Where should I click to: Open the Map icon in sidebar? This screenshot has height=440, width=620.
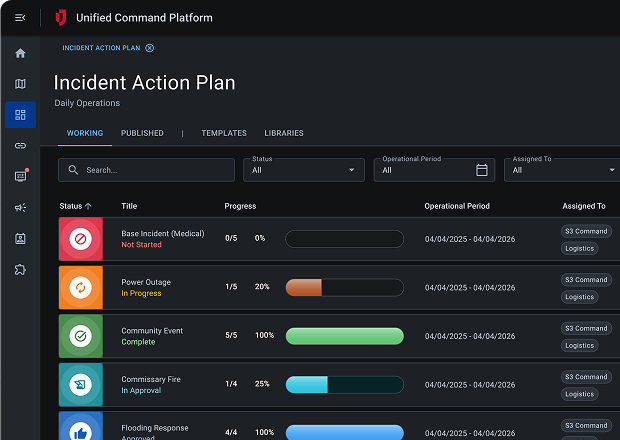pos(20,84)
